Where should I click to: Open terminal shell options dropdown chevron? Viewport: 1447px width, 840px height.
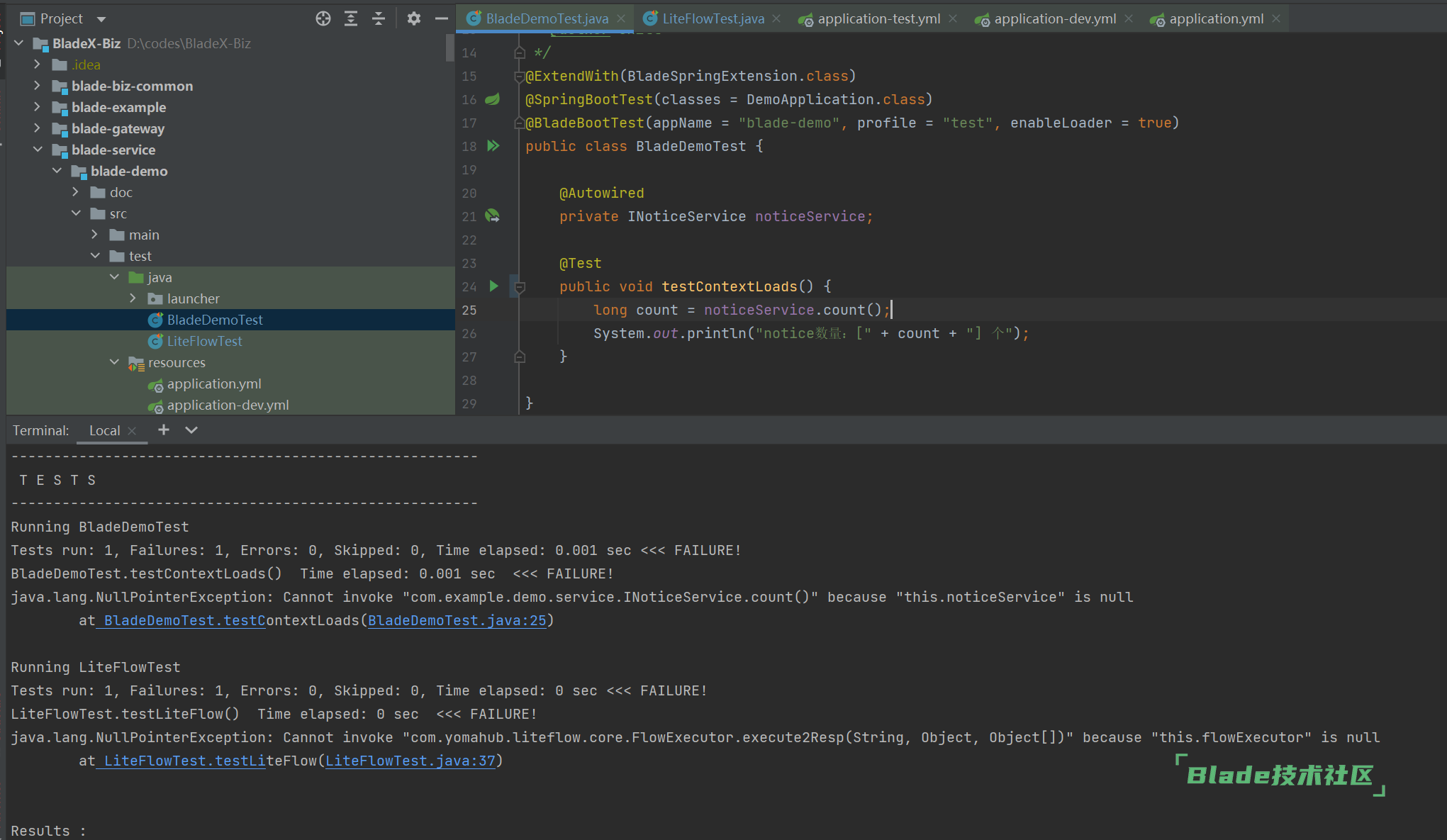tap(191, 430)
